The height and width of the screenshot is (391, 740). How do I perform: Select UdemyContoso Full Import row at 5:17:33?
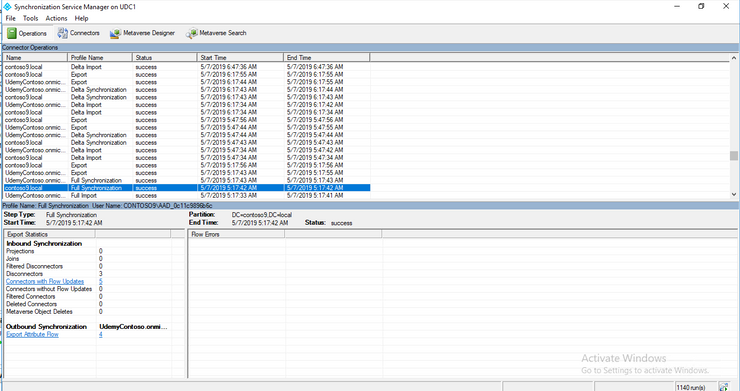(x=187, y=196)
